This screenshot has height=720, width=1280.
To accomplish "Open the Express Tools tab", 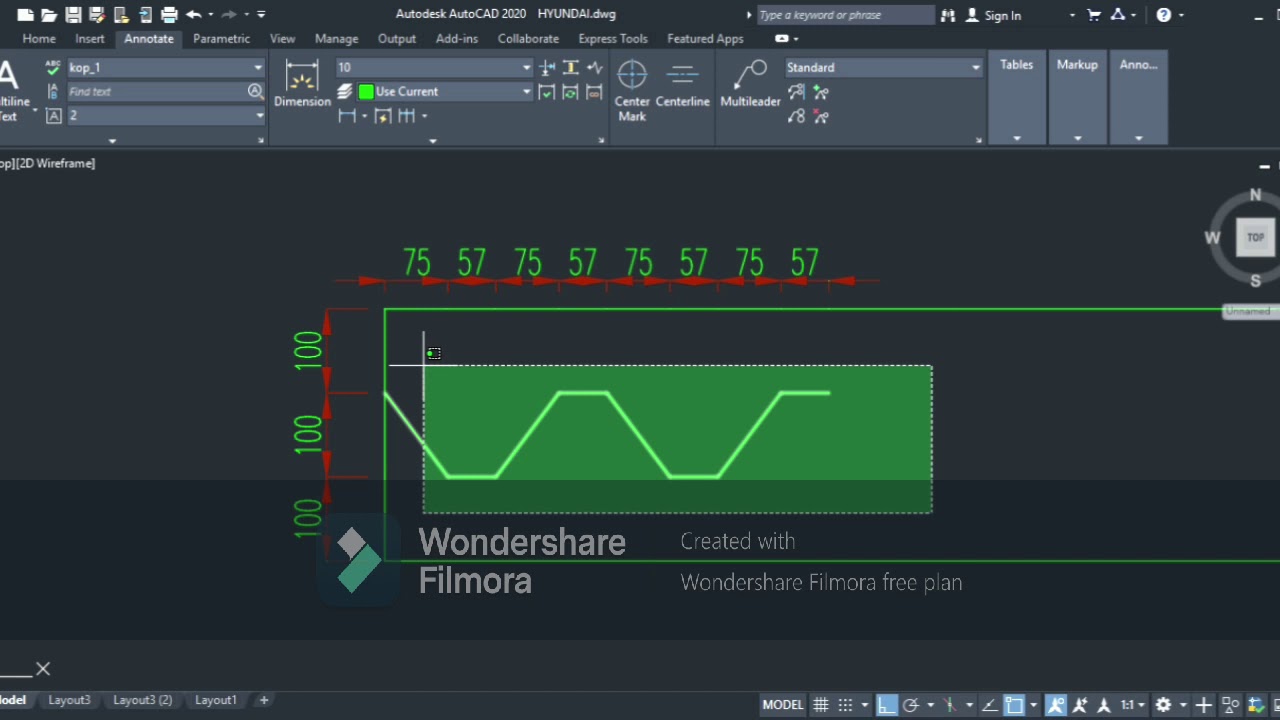I will [x=613, y=38].
